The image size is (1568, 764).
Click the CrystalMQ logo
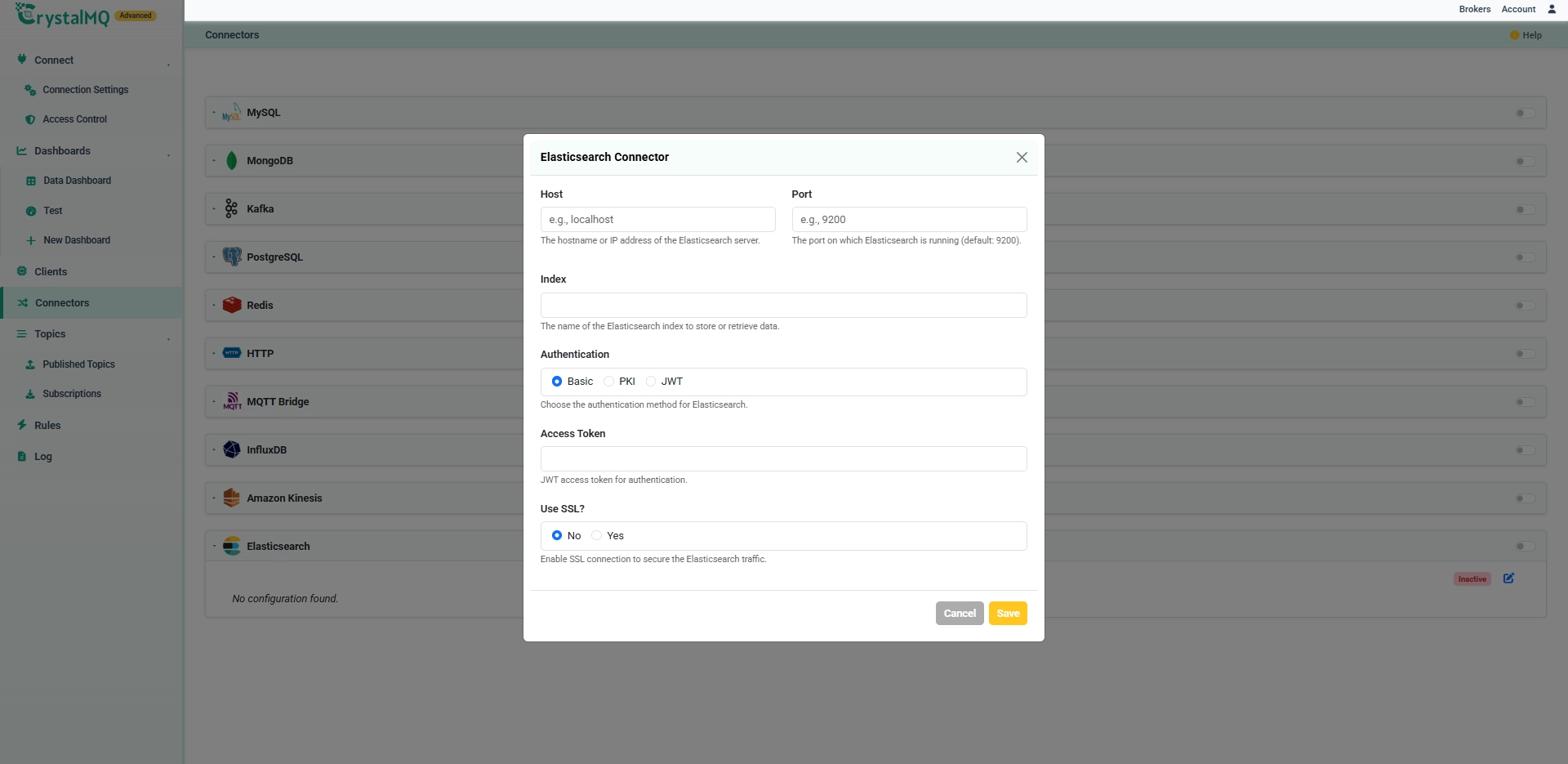pos(62,15)
